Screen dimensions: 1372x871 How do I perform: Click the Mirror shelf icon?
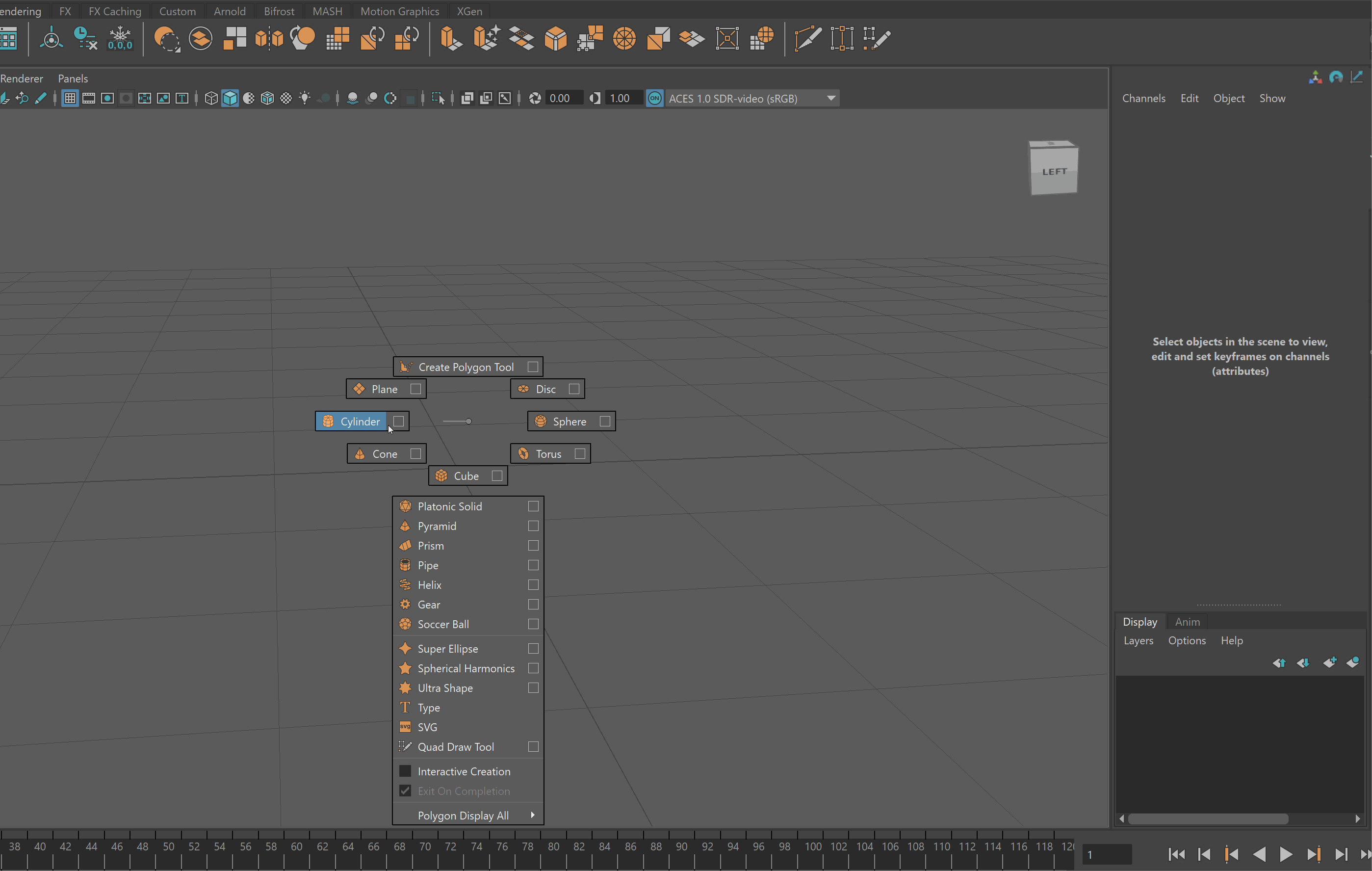(269, 39)
